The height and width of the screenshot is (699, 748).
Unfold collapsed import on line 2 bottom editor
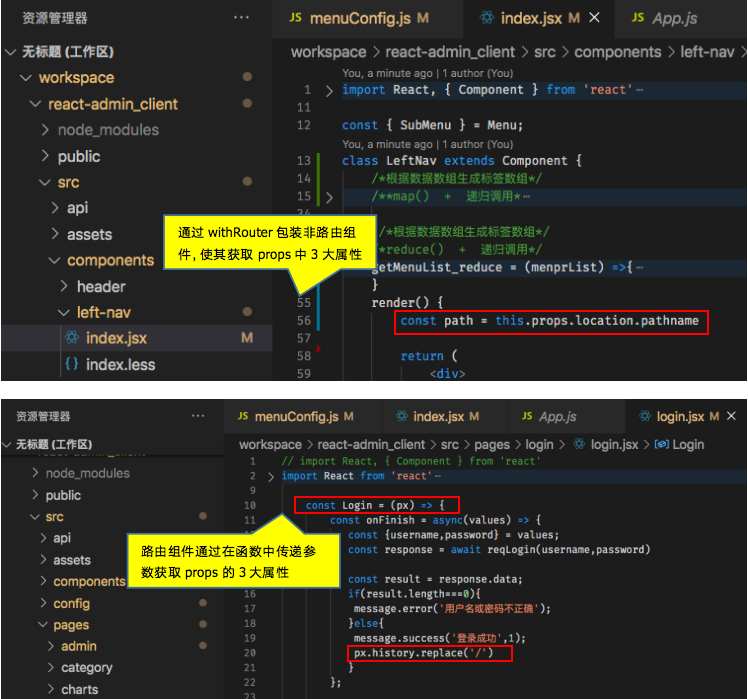[x=271, y=476]
